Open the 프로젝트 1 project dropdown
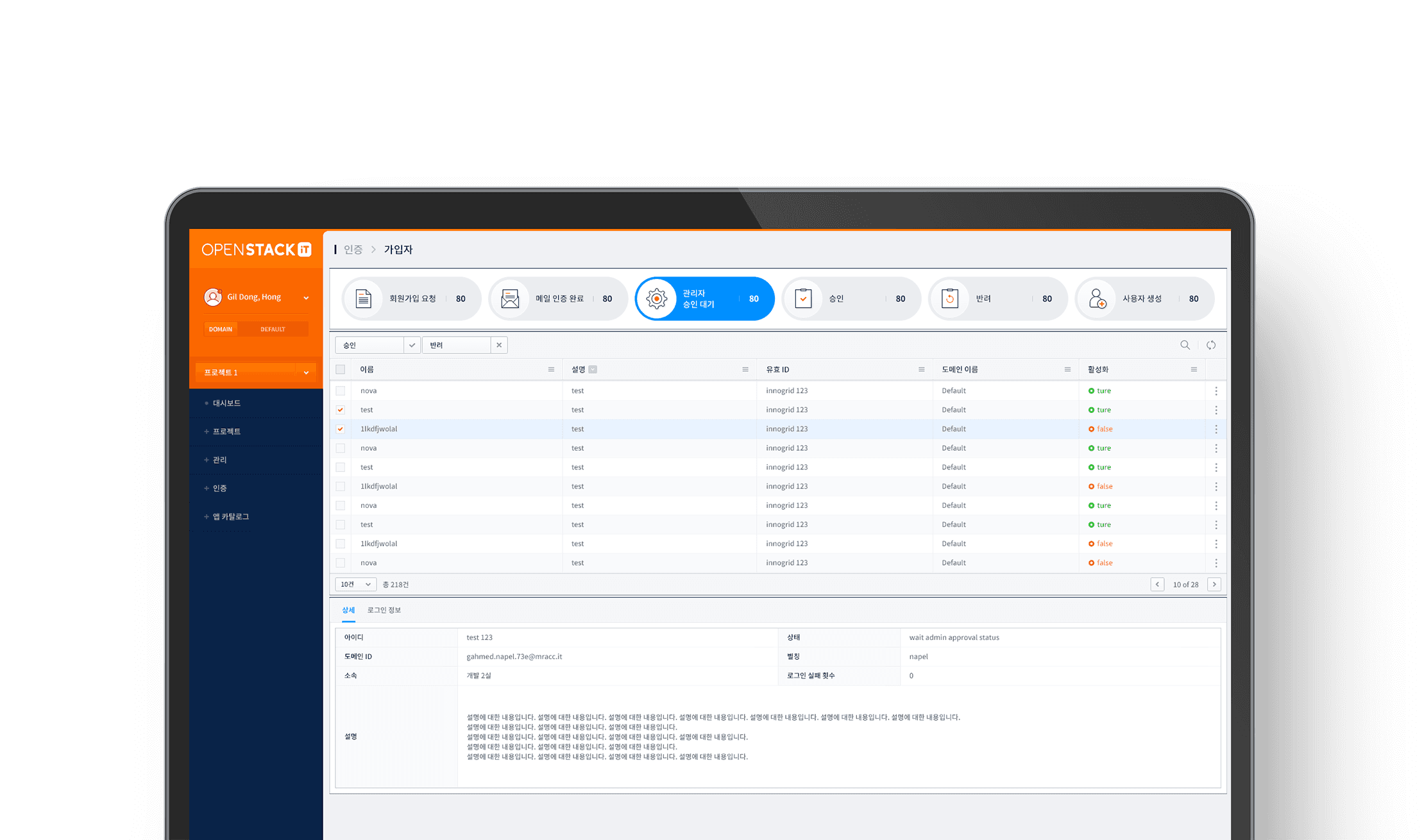Screen dimensions: 1424x840 pos(256,373)
